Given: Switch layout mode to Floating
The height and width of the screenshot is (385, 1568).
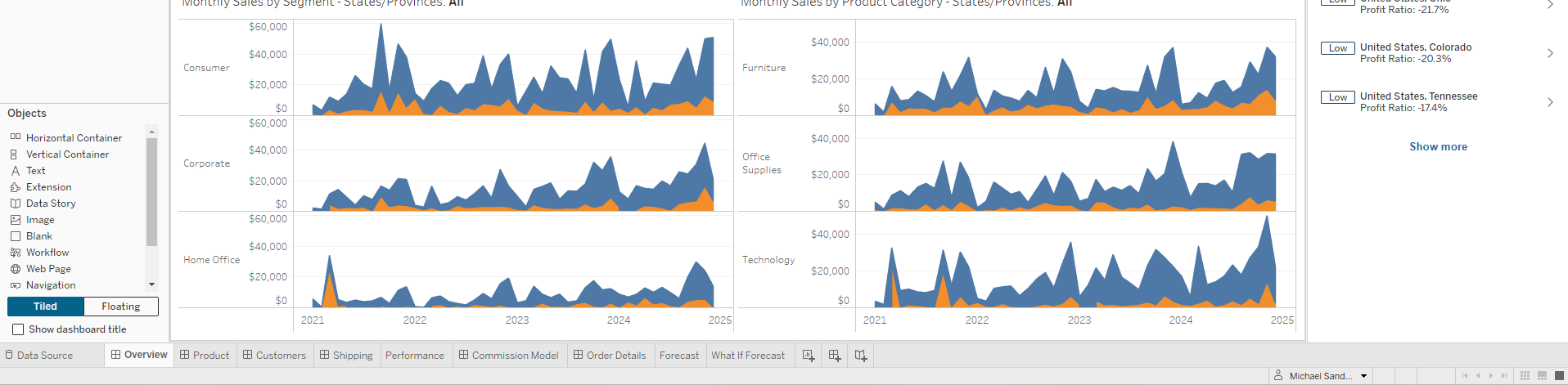Looking at the screenshot, I should (x=120, y=307).
